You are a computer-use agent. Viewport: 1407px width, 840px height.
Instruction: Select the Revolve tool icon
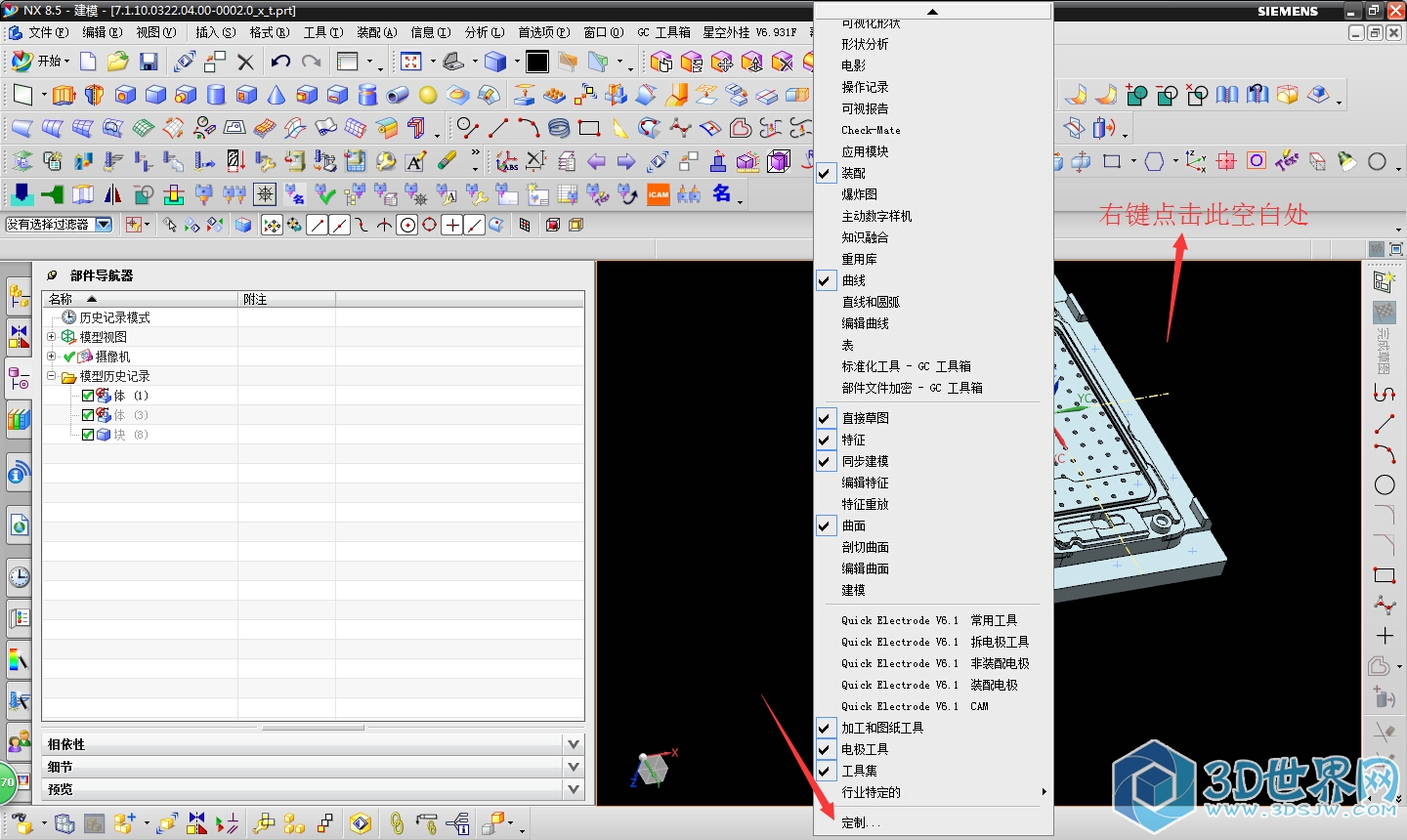(94, 95)
